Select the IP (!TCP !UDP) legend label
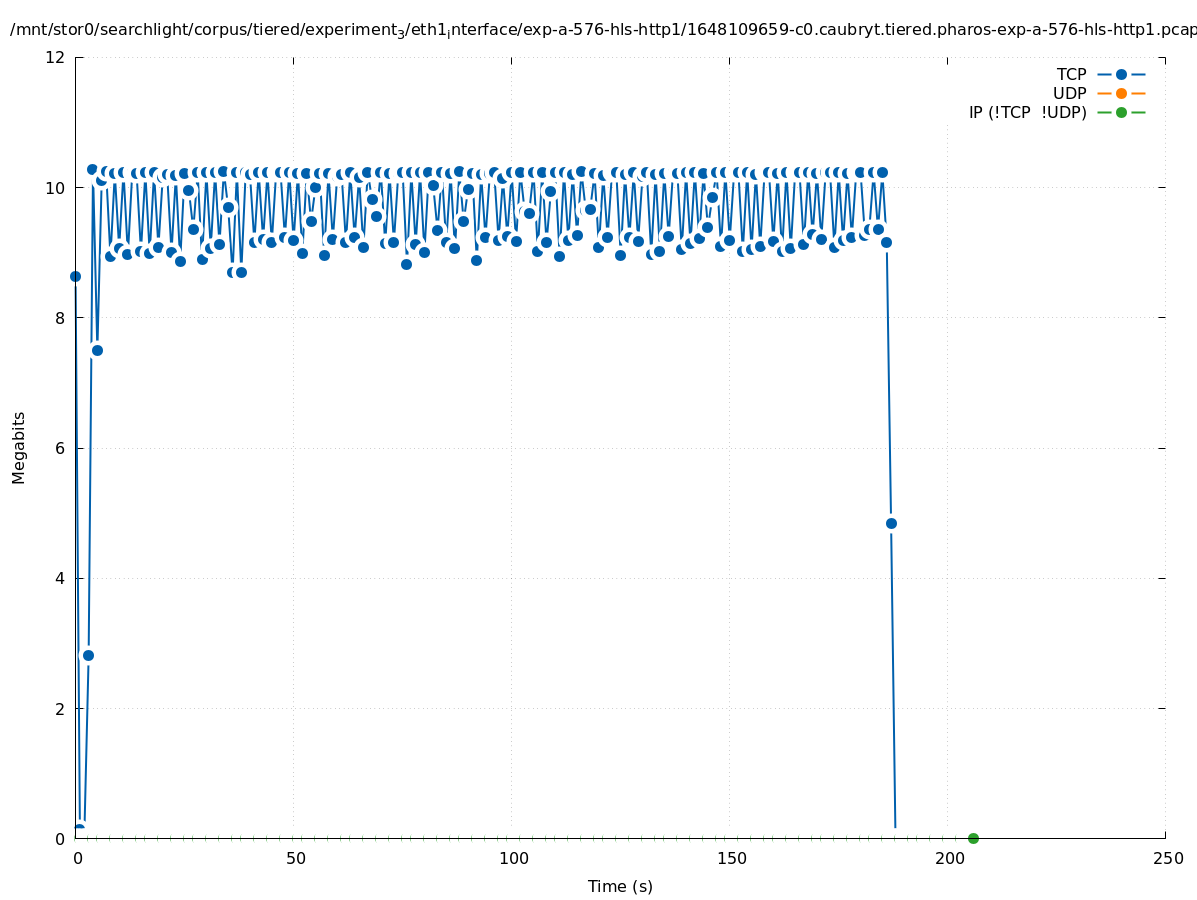Screen dimensions: 1197x900 1027,112
